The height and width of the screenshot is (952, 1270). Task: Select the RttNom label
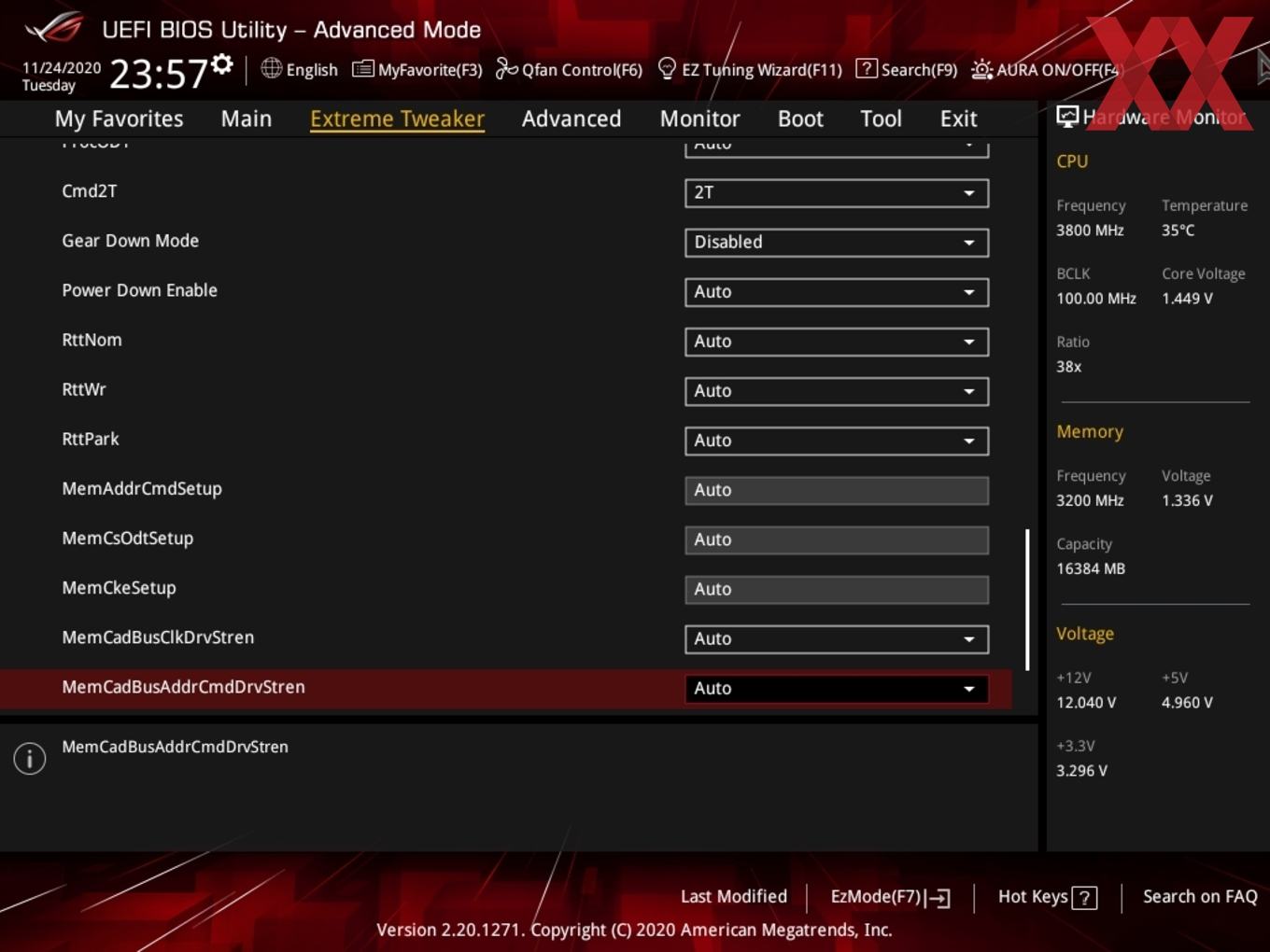click(92, 340)
